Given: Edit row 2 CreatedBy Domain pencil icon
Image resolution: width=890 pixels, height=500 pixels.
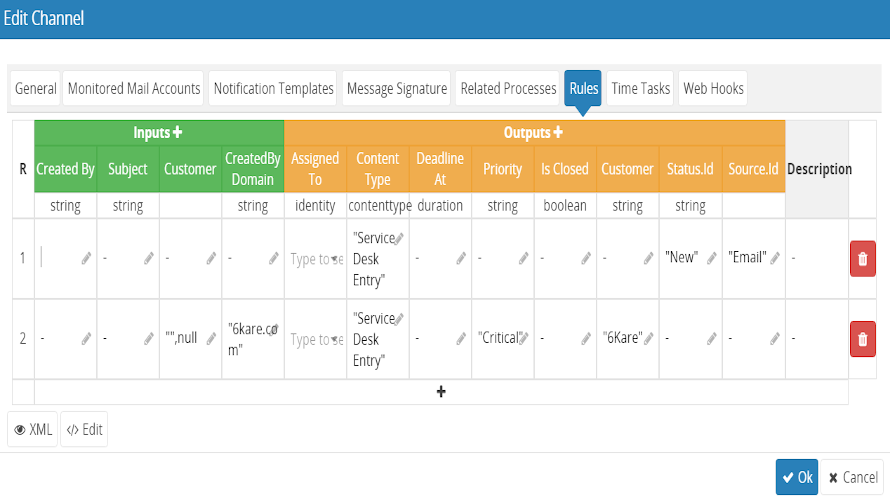Looking at the screenshot, I should (x=273, y=339).
